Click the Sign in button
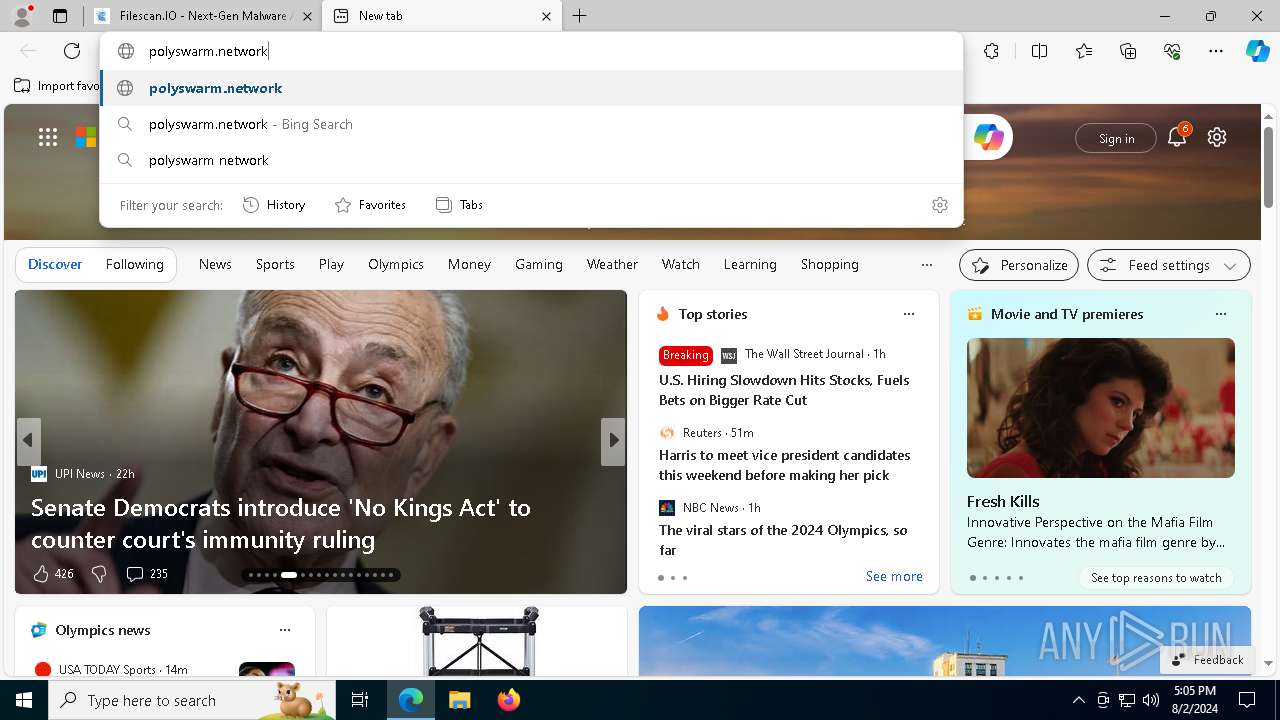Screen dimensions: 1280x720 click(x=1116, y=138)
